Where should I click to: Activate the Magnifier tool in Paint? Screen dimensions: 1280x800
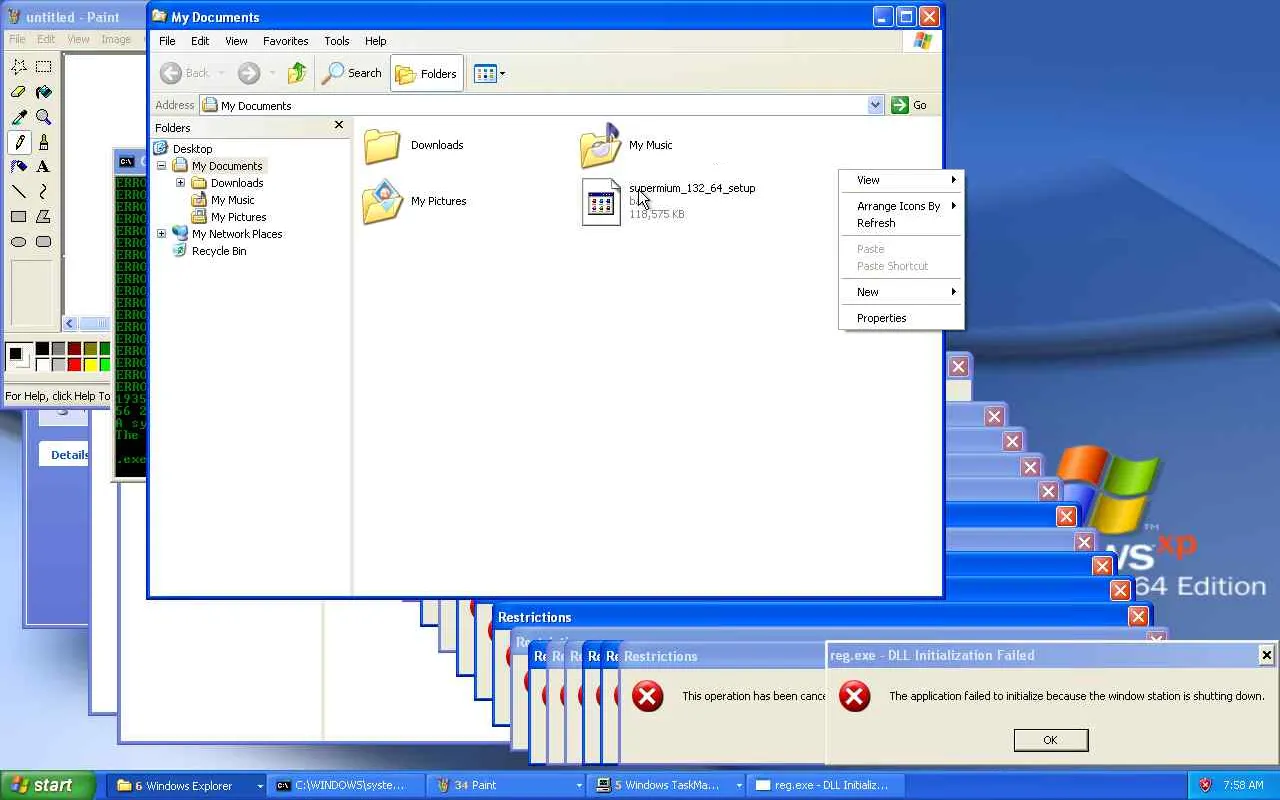[44, 117]
